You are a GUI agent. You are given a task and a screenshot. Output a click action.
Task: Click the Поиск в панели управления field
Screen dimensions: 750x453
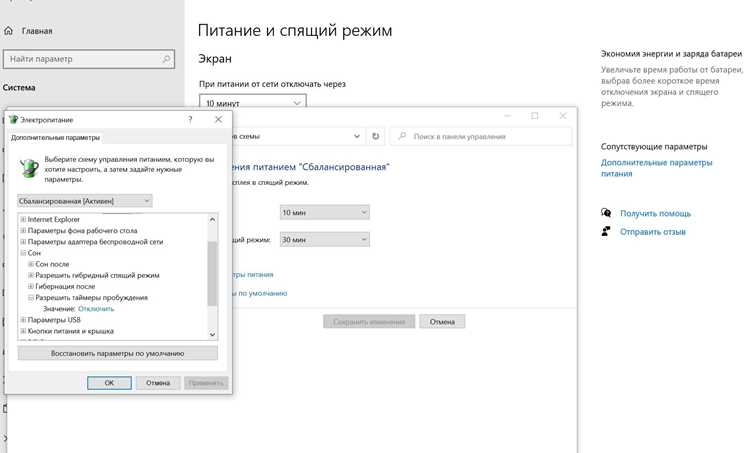[481, 136]
